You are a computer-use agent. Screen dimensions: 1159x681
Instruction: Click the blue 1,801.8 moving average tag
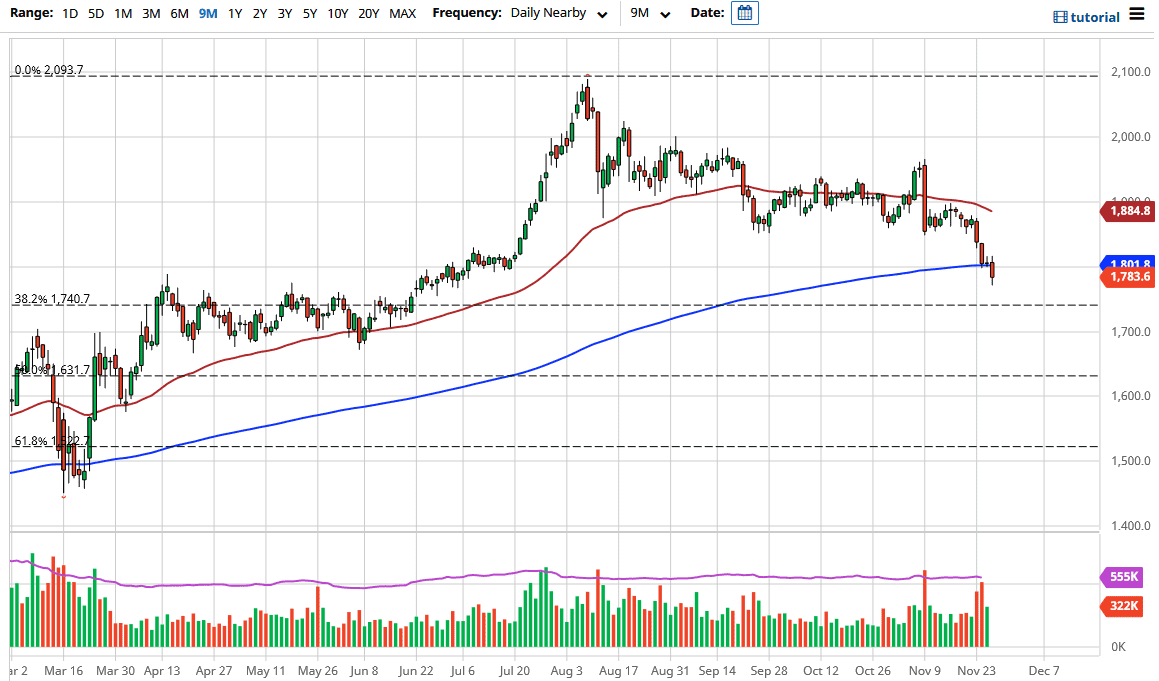click(x=1126, y=263)
